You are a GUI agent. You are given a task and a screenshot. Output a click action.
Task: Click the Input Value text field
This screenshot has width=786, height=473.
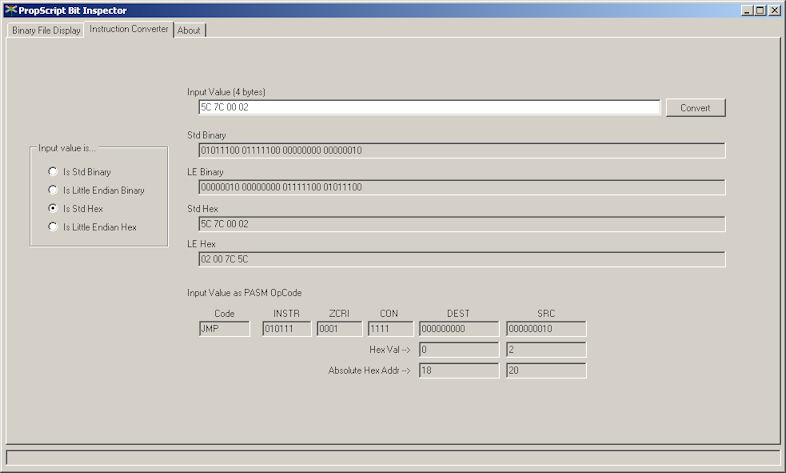click(429, 107)
